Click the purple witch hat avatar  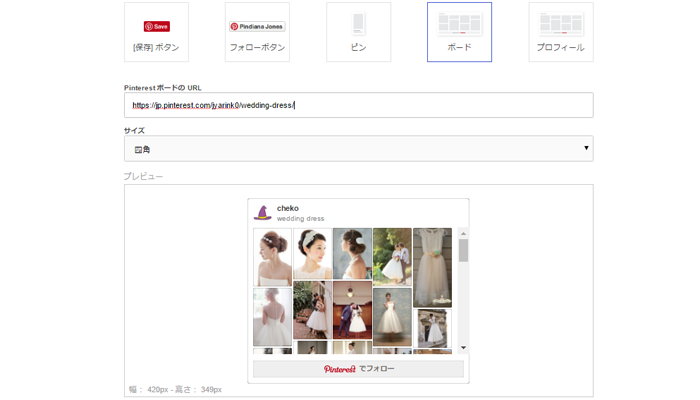coord(262,213)
